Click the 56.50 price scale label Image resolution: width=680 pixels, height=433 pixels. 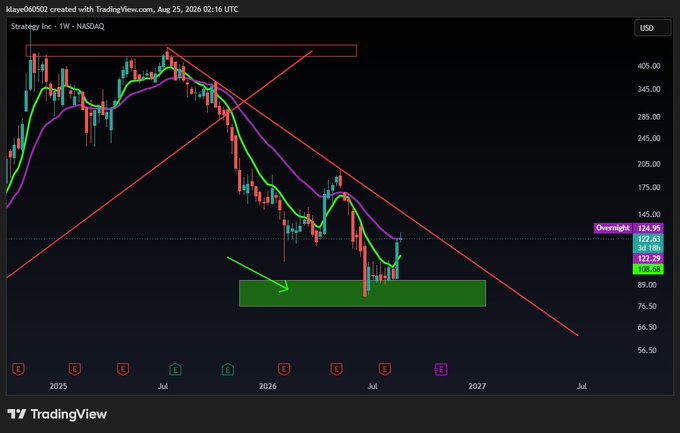(647, 350)
